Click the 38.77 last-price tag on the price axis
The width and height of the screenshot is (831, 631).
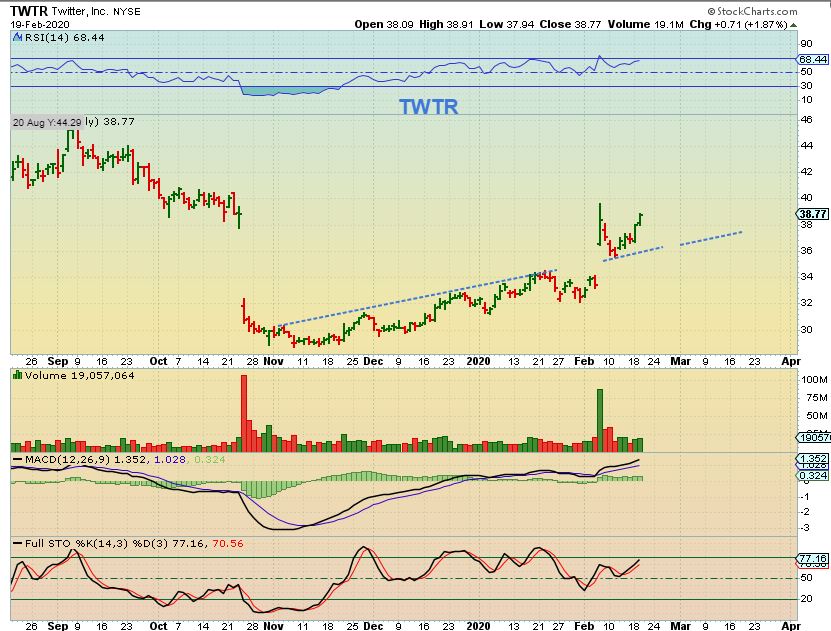coord(813,214)
